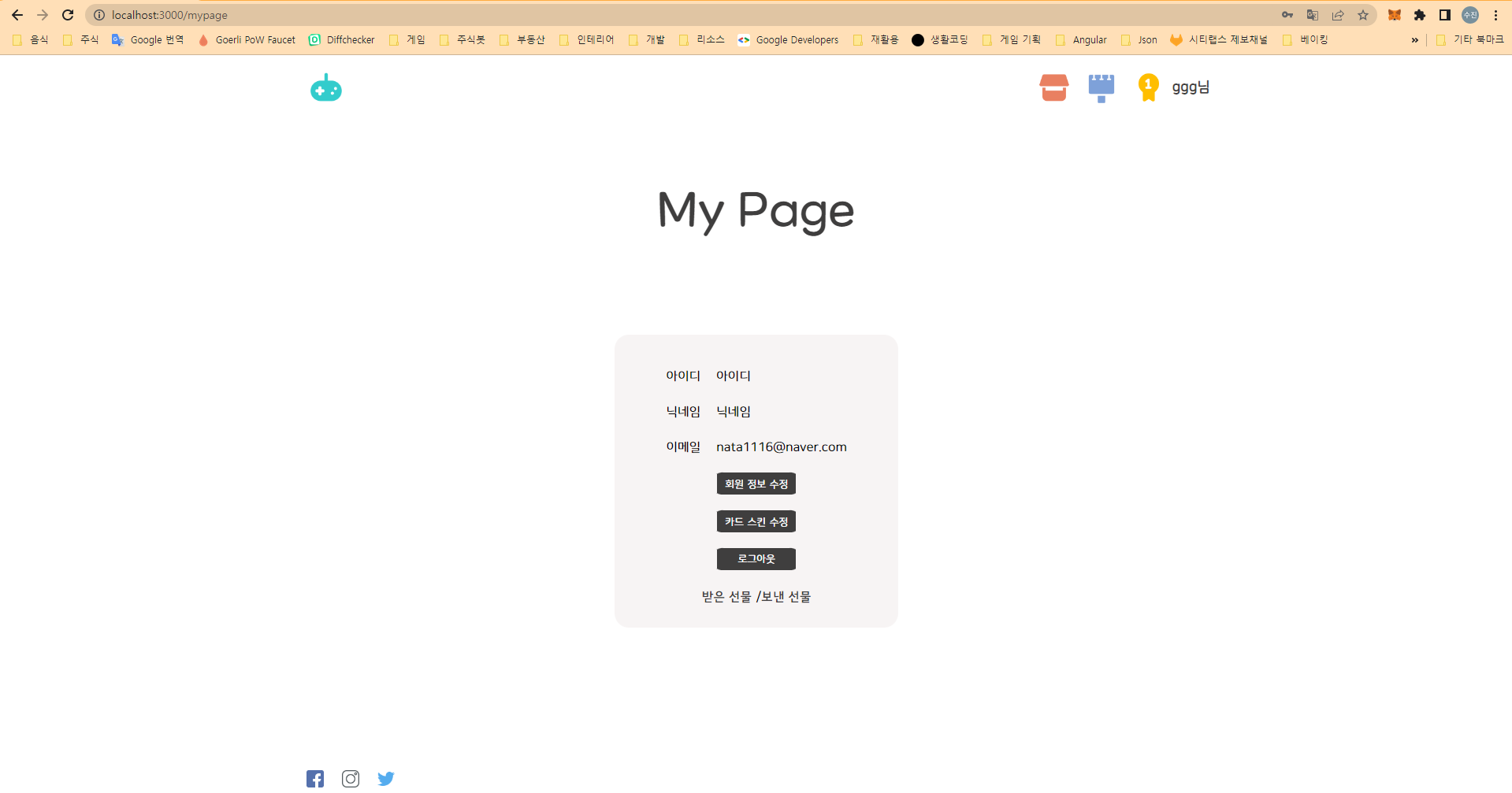
Task: Open the gold rank medal icon
Action: point(1148,87)
